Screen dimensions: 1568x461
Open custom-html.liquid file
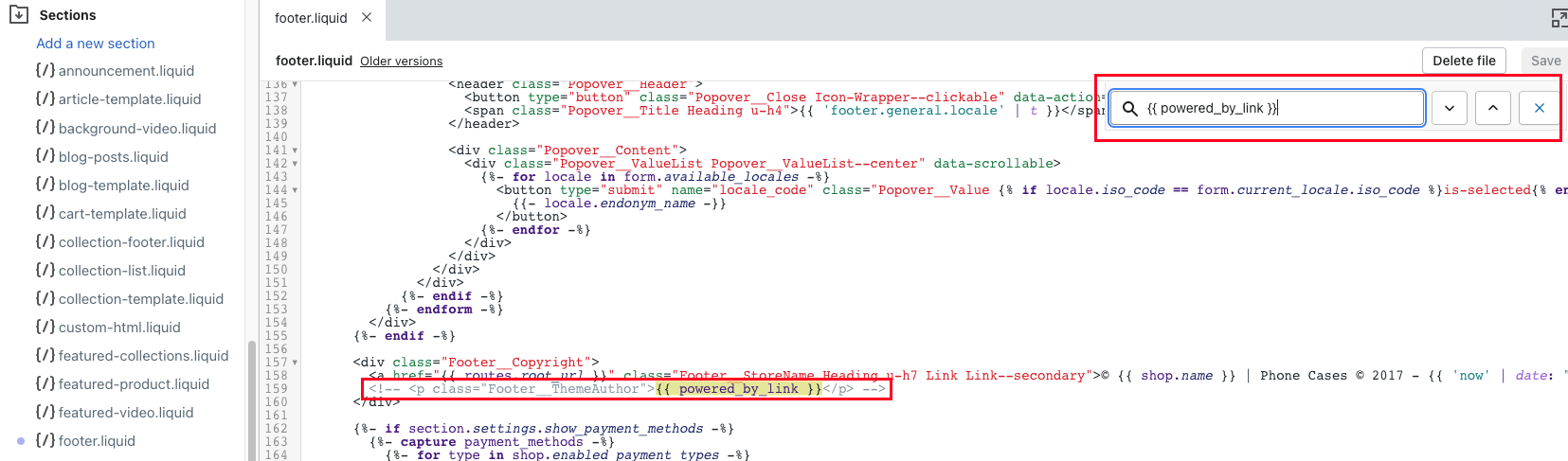point(119,328)
